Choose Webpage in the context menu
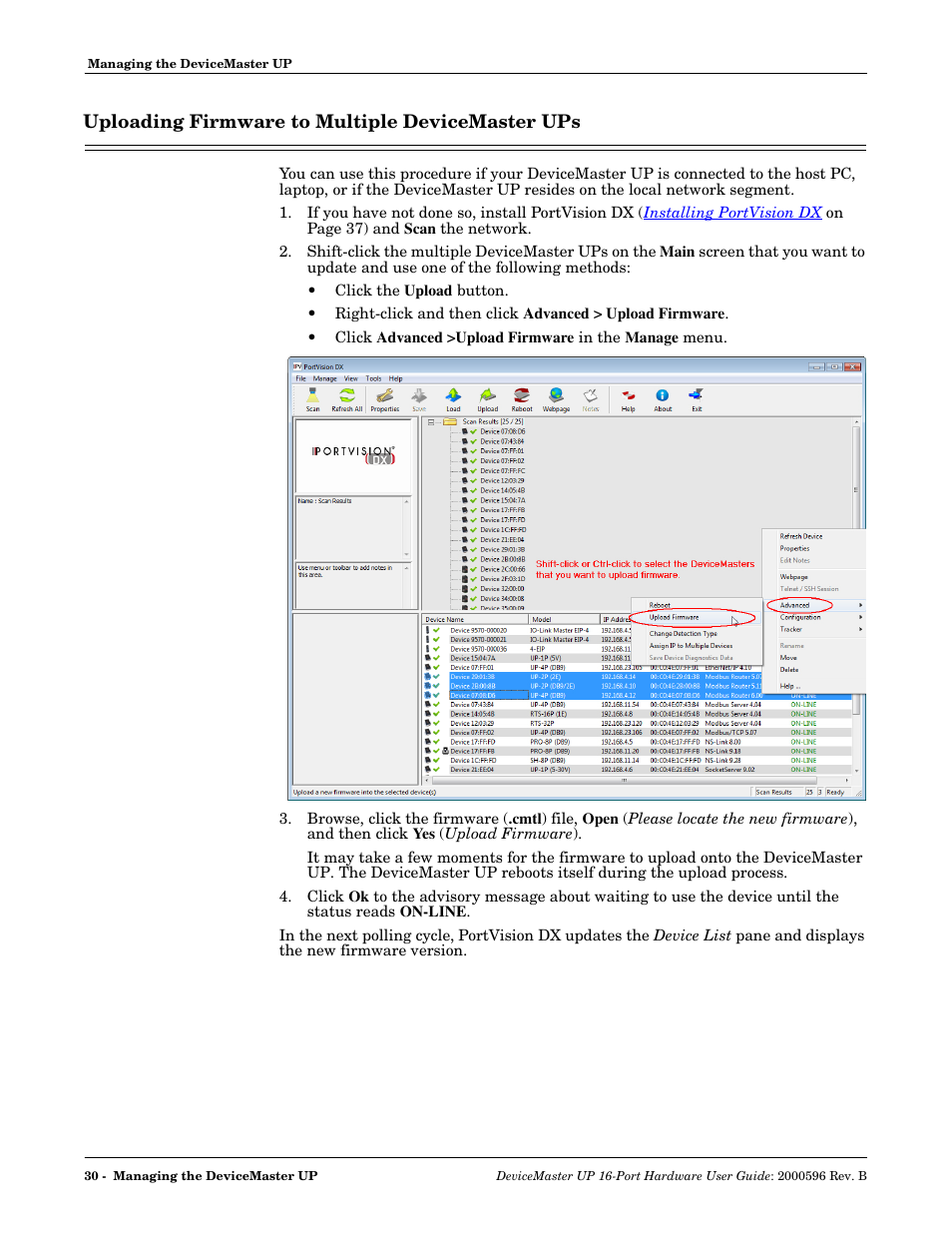 tap(793, 577)
